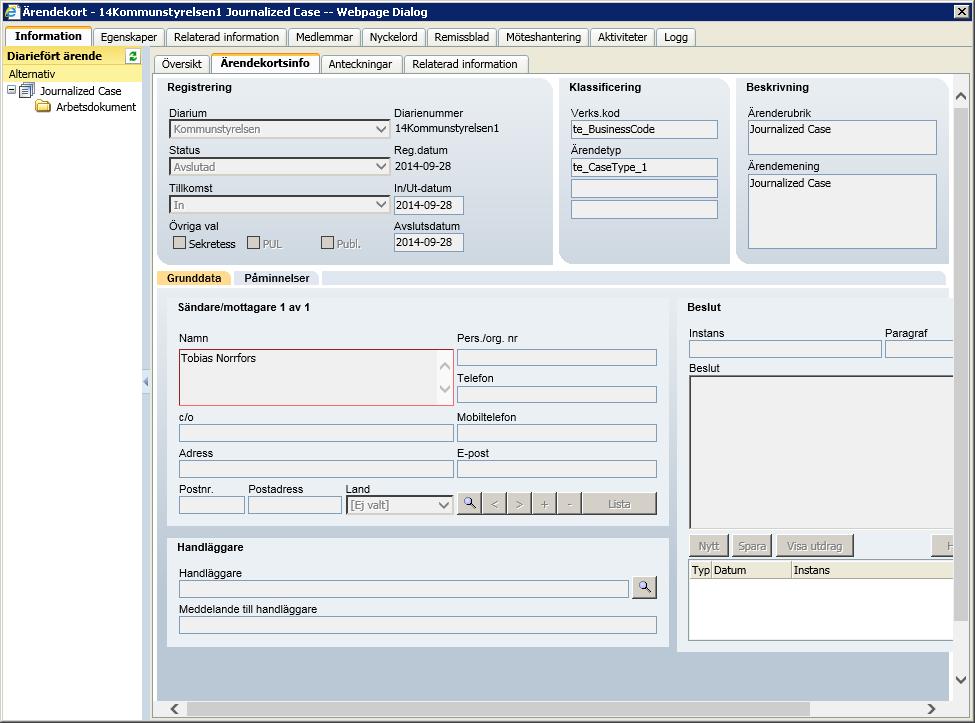Toggle the Sekretess checkbox

(x=179, y=242)
